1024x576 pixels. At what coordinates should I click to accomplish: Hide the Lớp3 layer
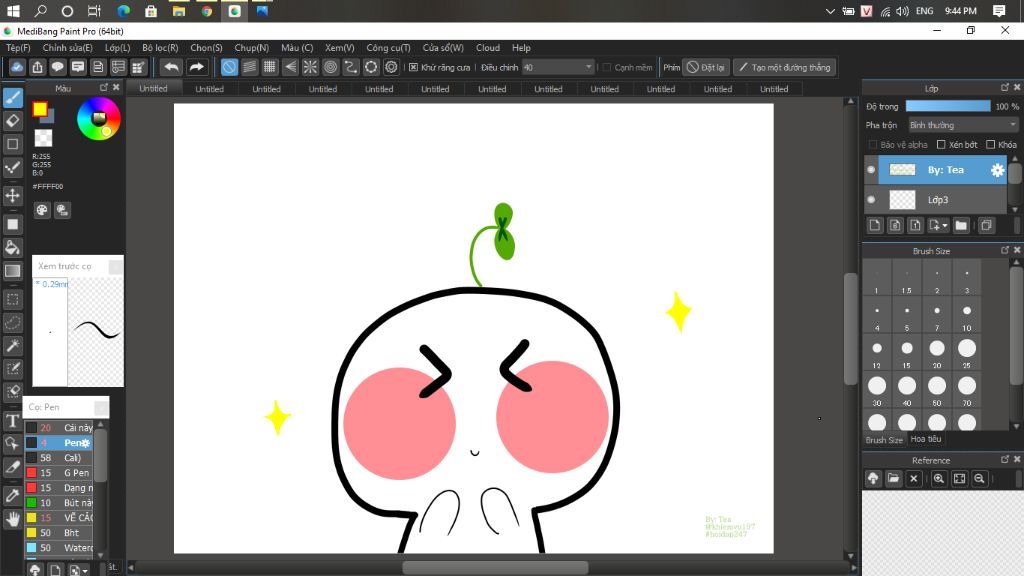pos(871,200)
